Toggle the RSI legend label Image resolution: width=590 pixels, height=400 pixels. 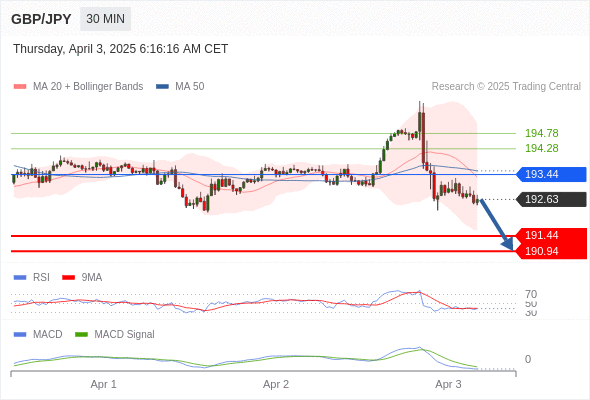pos(41,277)
